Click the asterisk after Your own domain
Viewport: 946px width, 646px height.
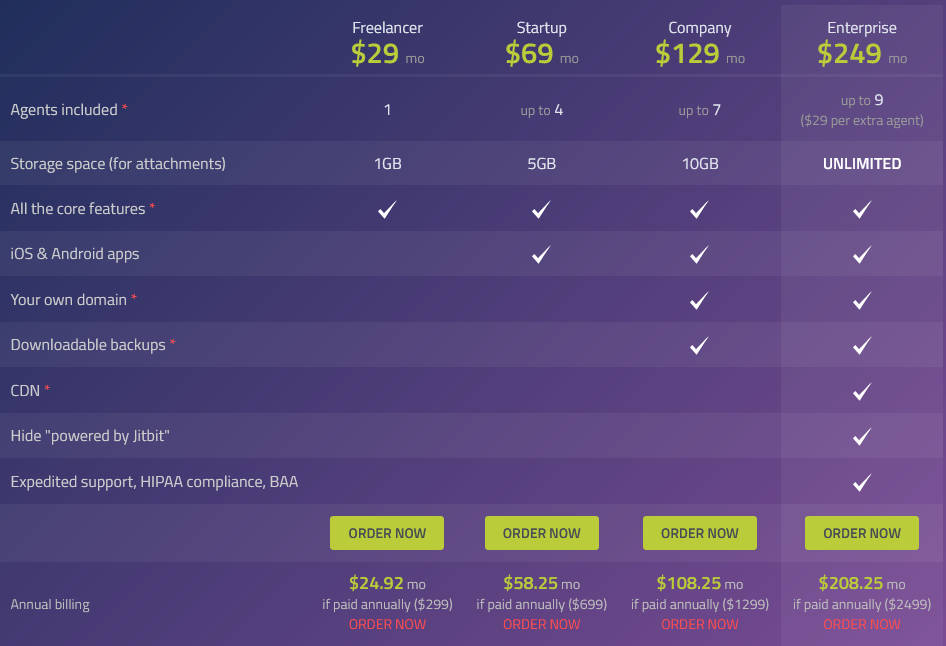pos(135,296)
